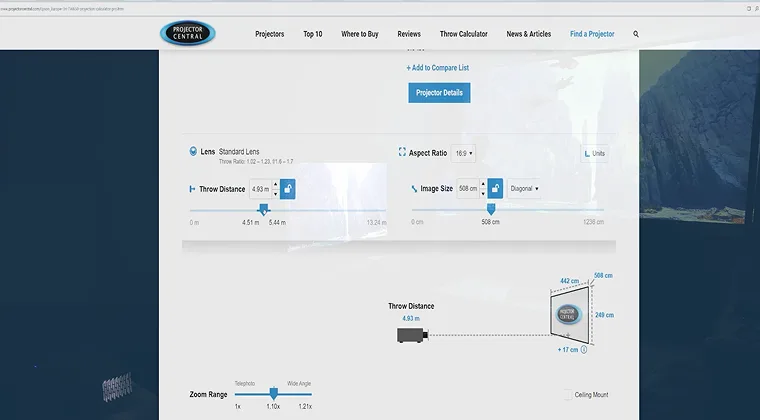Click the Throw Distance slider handle

[x=264, y=209]
